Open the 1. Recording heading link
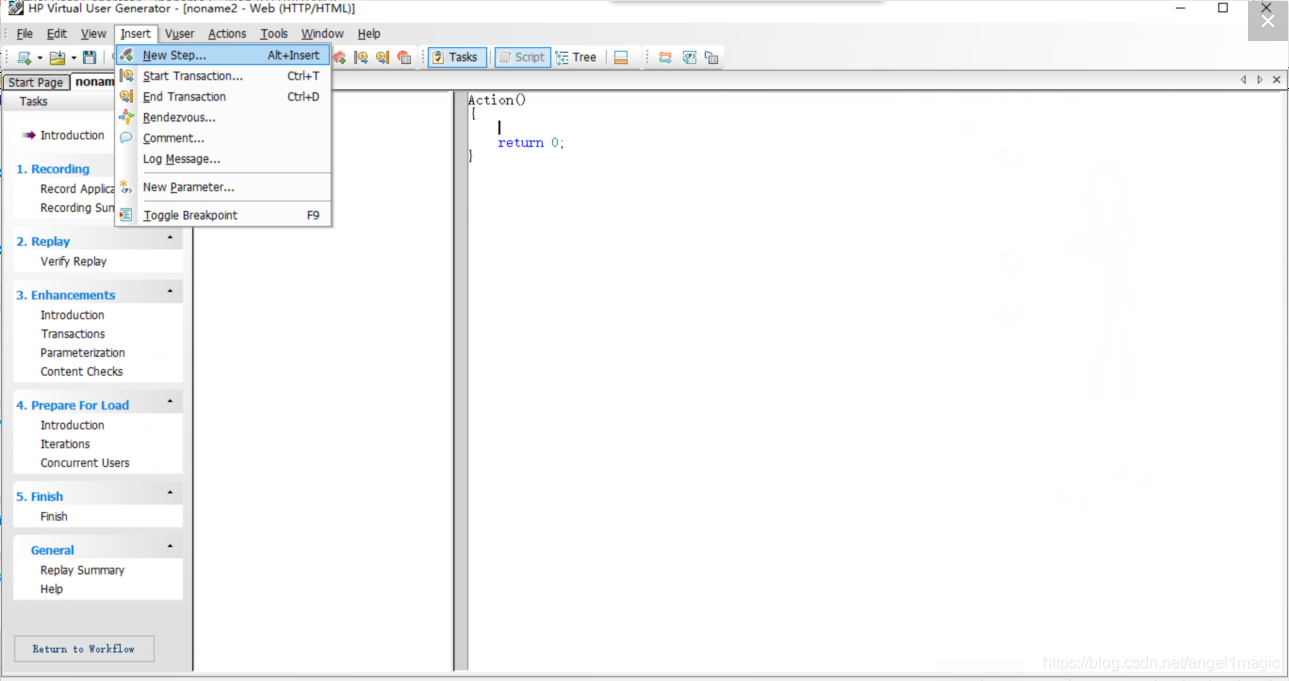This screenshot has width=1289, height=681. tap(53, 169)
